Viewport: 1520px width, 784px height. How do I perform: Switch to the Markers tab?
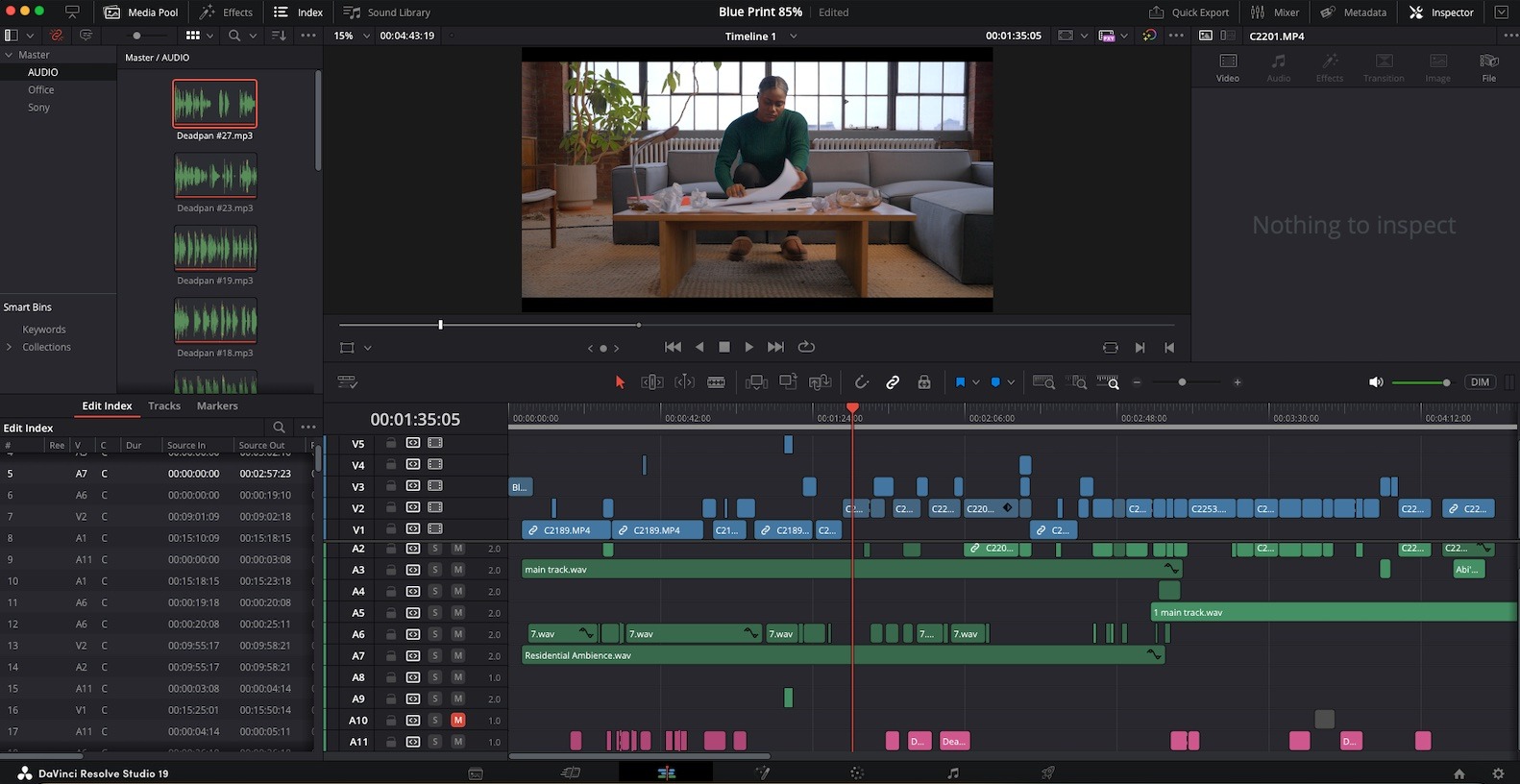(217, 406)
